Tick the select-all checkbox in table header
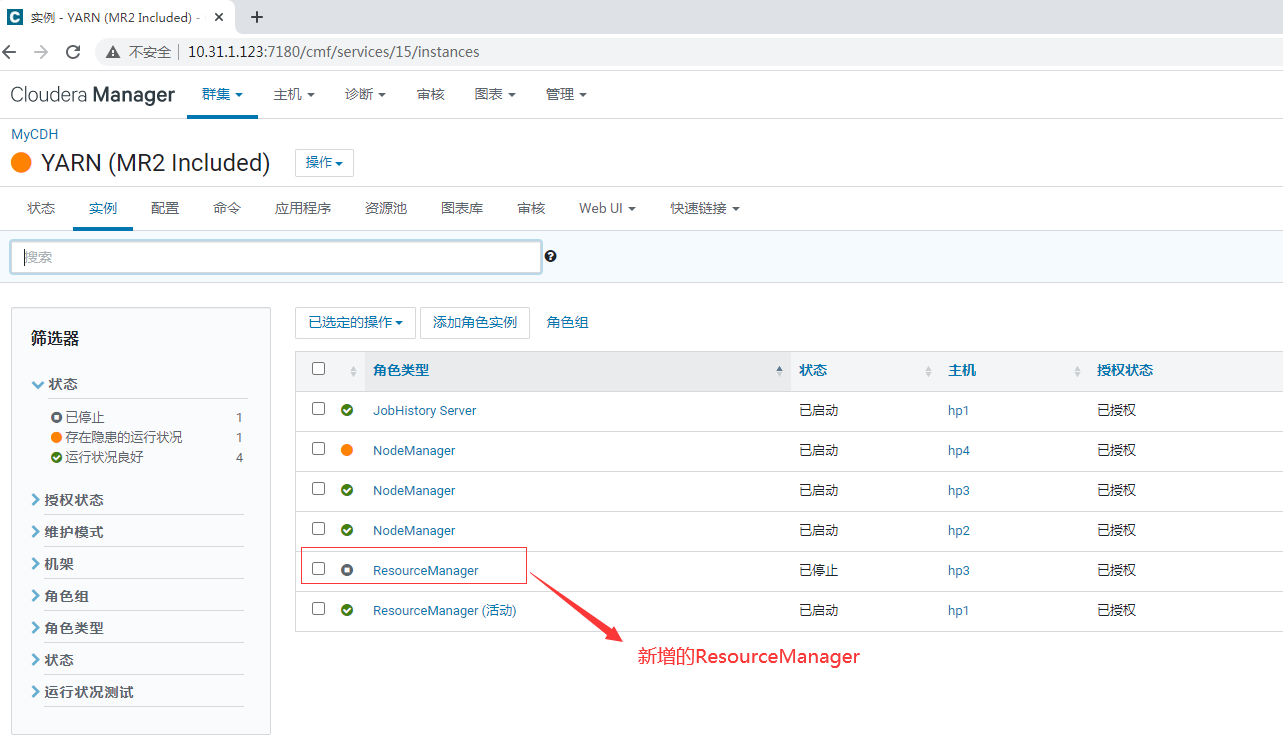This screenshot has width=1283, height=738. [318, 368]
